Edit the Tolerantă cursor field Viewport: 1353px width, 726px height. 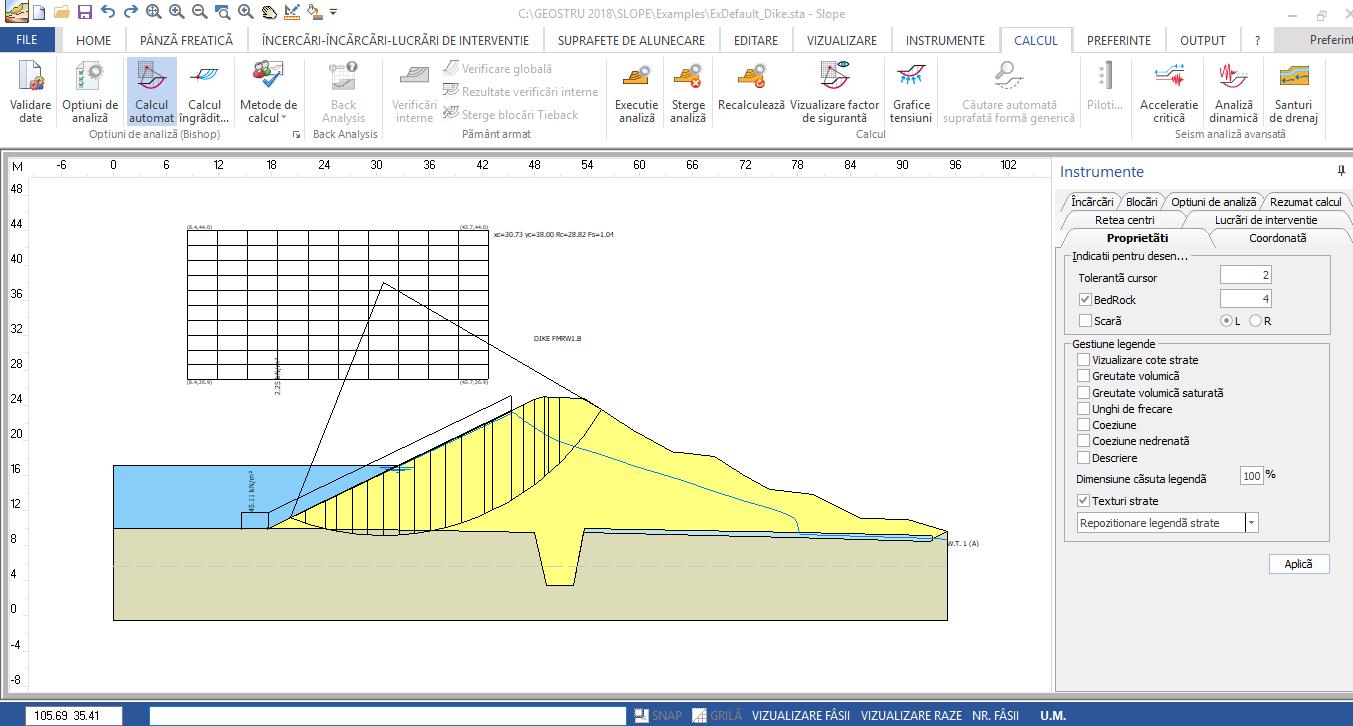pyautogui.click(x=1246, y=276)
